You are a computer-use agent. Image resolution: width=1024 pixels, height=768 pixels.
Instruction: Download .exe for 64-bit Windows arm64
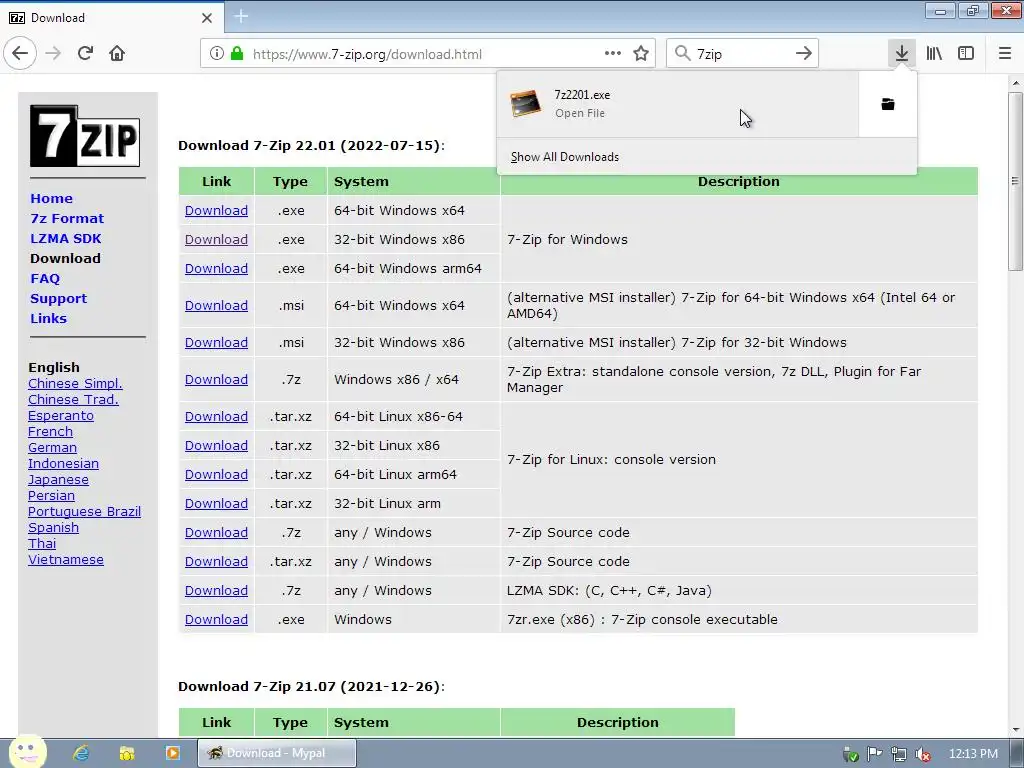tap(216, 268)
